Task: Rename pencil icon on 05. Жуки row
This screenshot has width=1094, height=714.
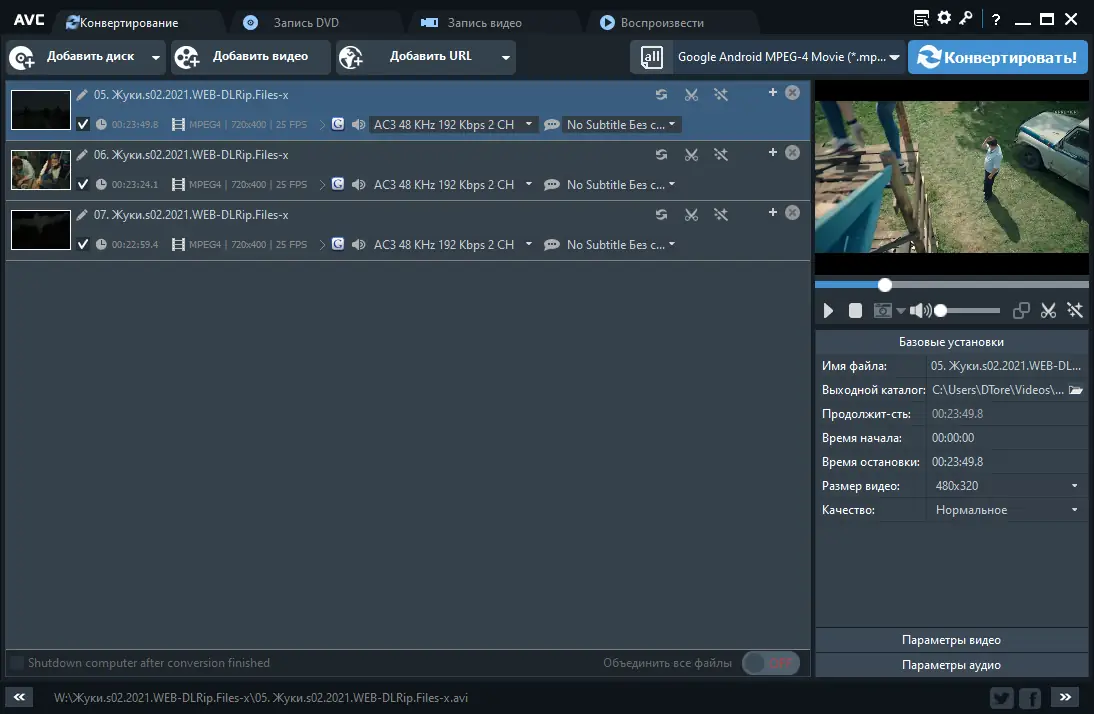Action: point(82,95)
